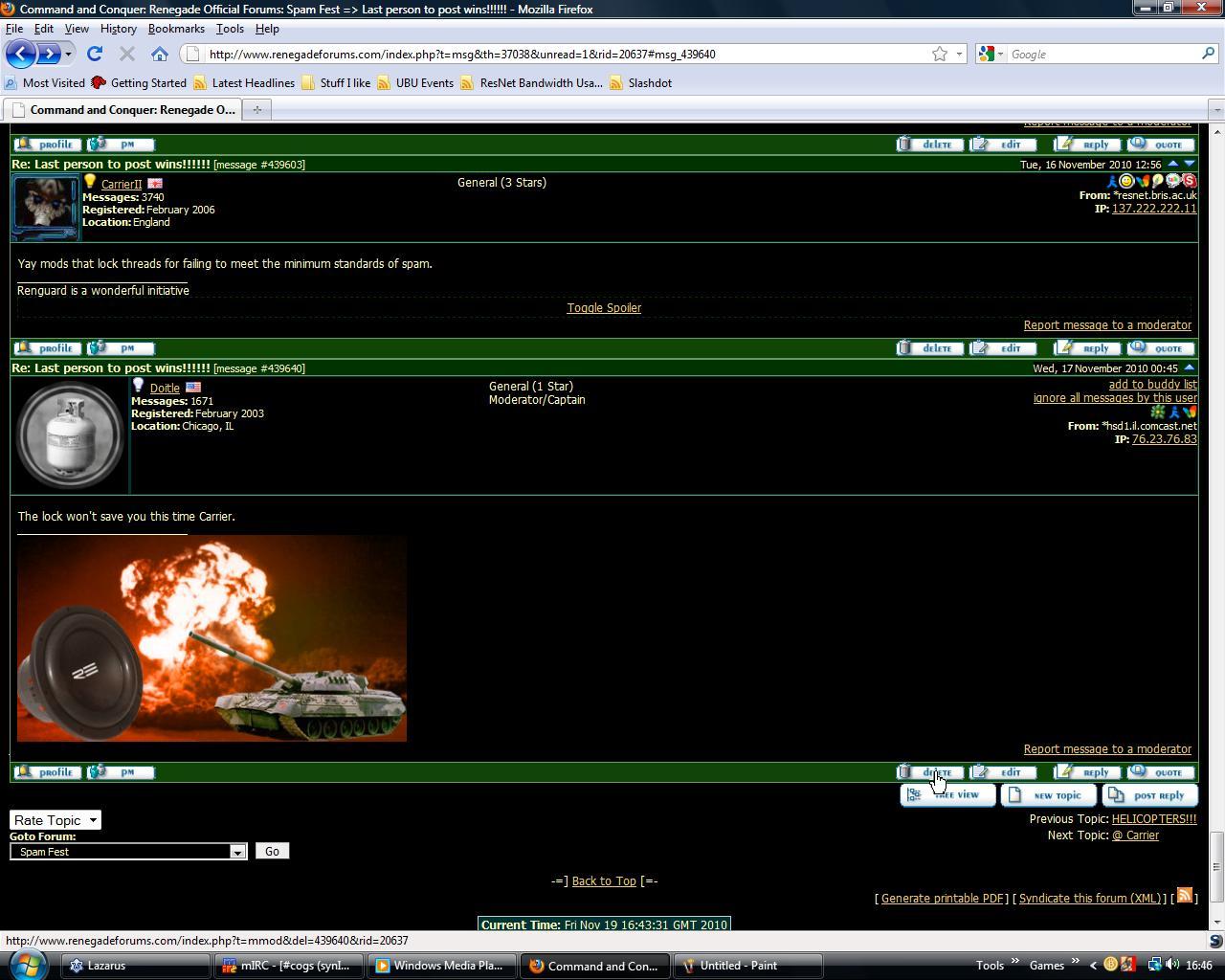Toggle Spoiler in CarrierII's signature
The width and height of the screenshot is (1225, 980).
coord(604,308)
